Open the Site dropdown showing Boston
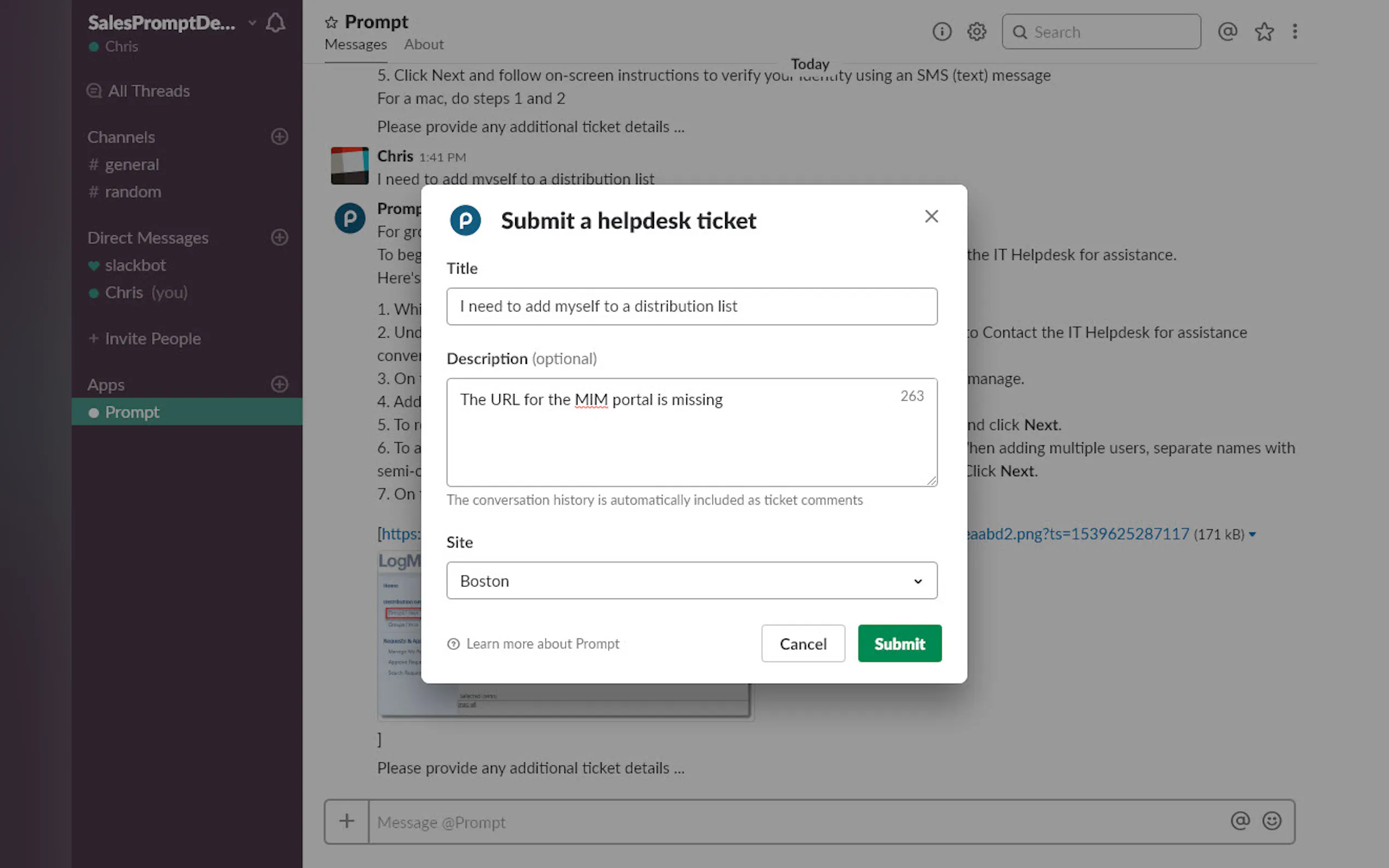This screenshot has width=1389, height=868. (691, 580)
